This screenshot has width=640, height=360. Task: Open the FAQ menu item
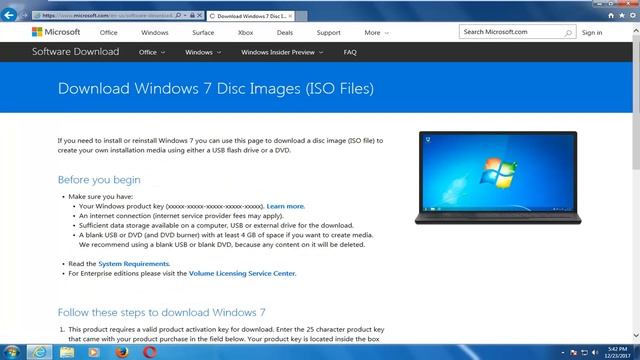point(350,52)
